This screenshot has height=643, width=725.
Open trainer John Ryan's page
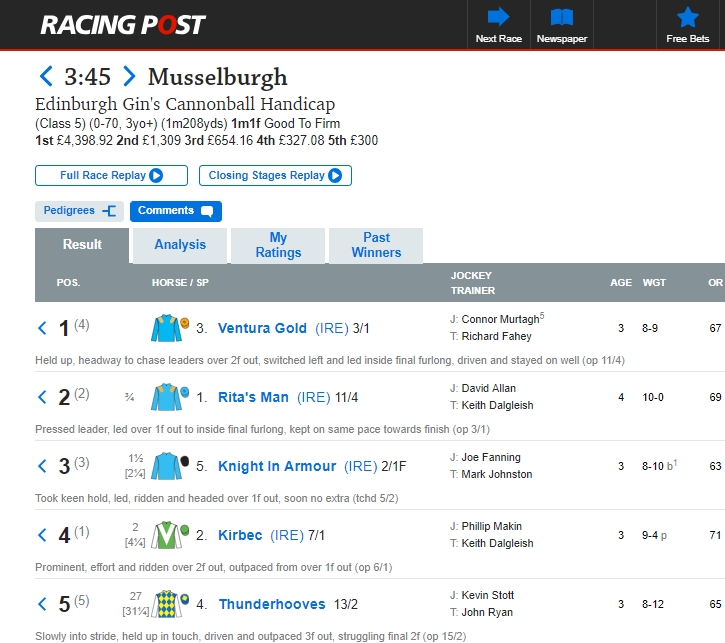click(487, 612)
